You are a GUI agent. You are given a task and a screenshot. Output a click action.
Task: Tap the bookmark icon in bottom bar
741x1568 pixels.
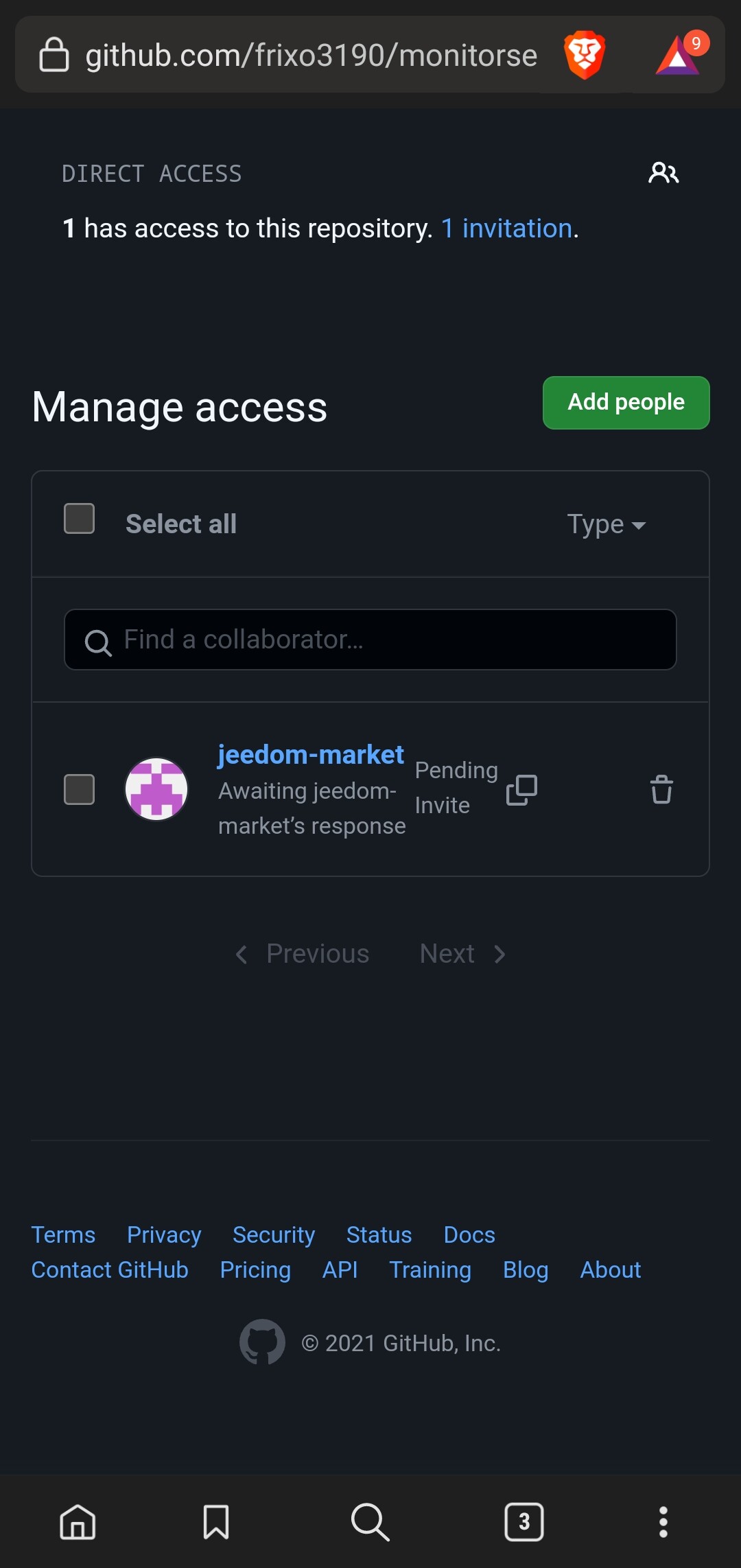pyautogui.click(x=216, y=1522)
